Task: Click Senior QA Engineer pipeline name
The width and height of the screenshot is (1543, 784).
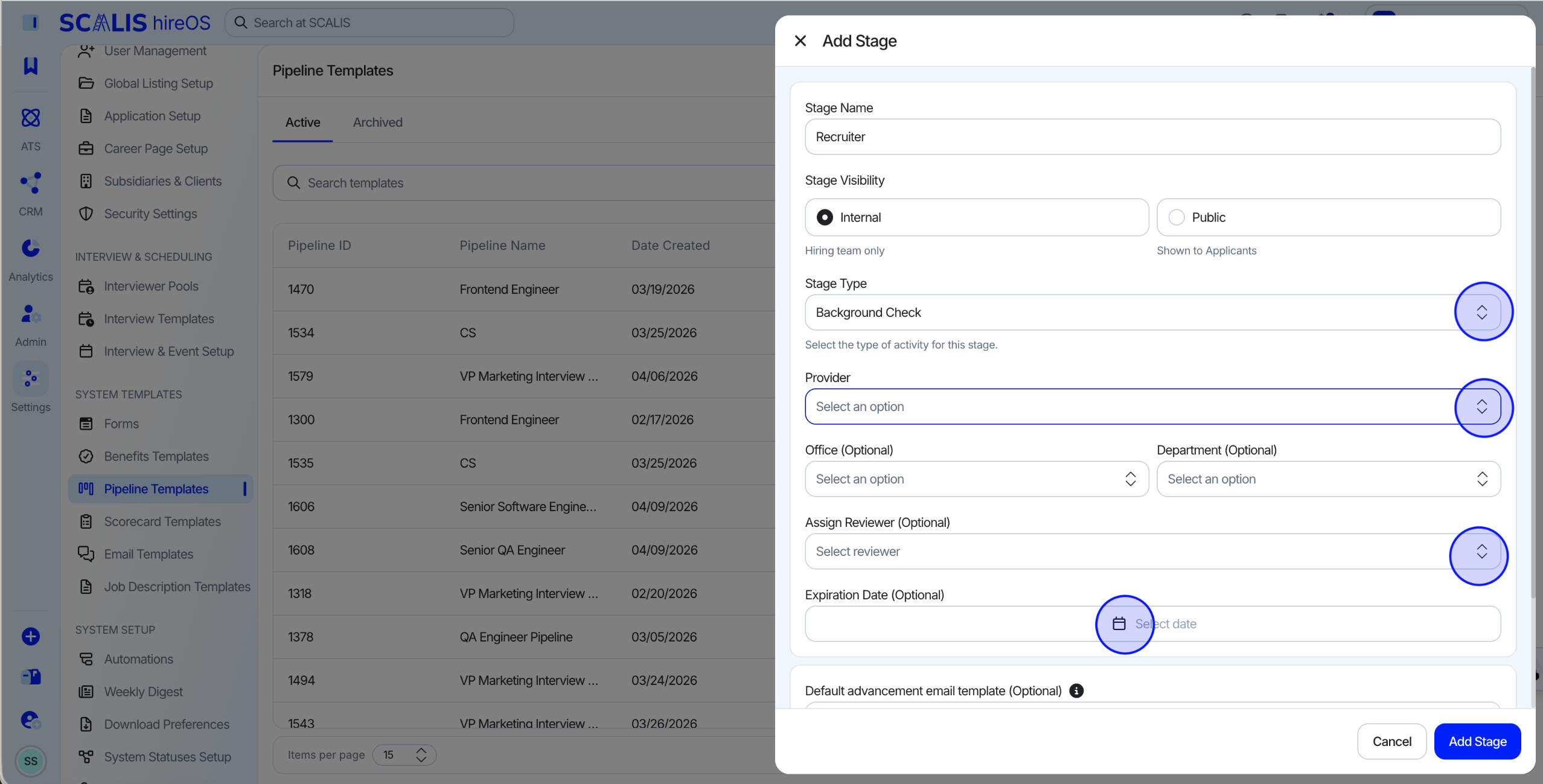Action: point(512,550)
